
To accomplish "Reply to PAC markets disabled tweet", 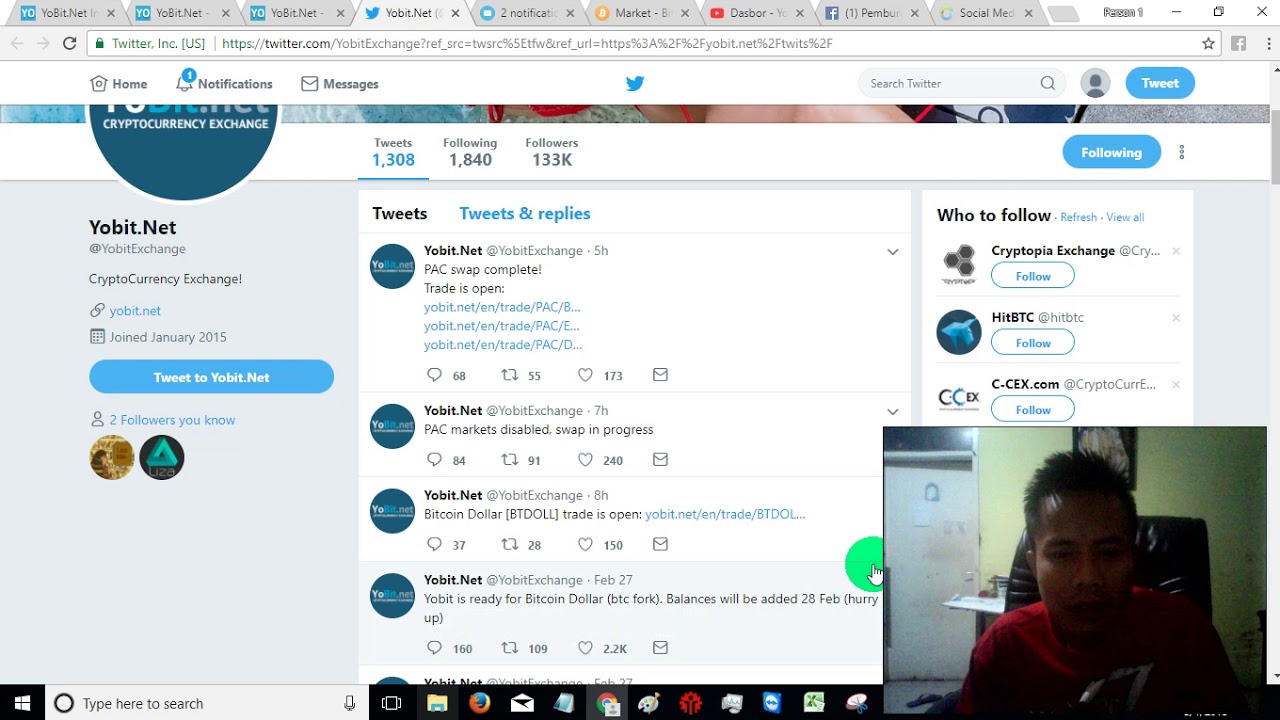I will [434, 460].
